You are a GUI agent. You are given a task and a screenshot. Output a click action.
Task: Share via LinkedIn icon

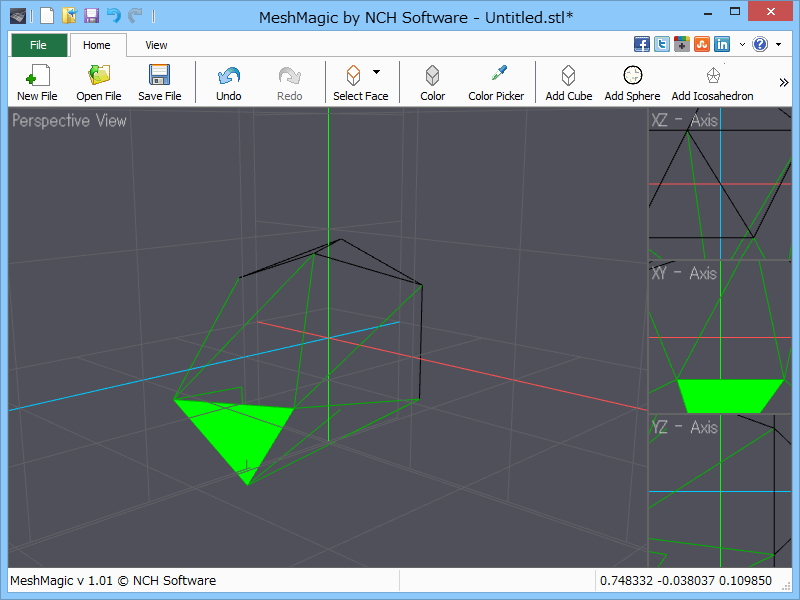tap(722, 44)
